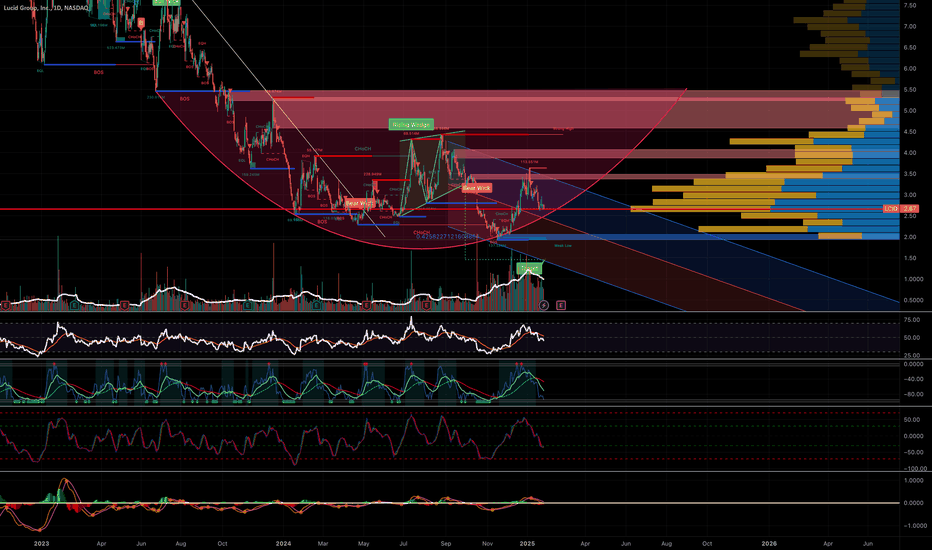Click the LCID ticker price label
Screen dimensions: 932x550
[x=890, y=209]
